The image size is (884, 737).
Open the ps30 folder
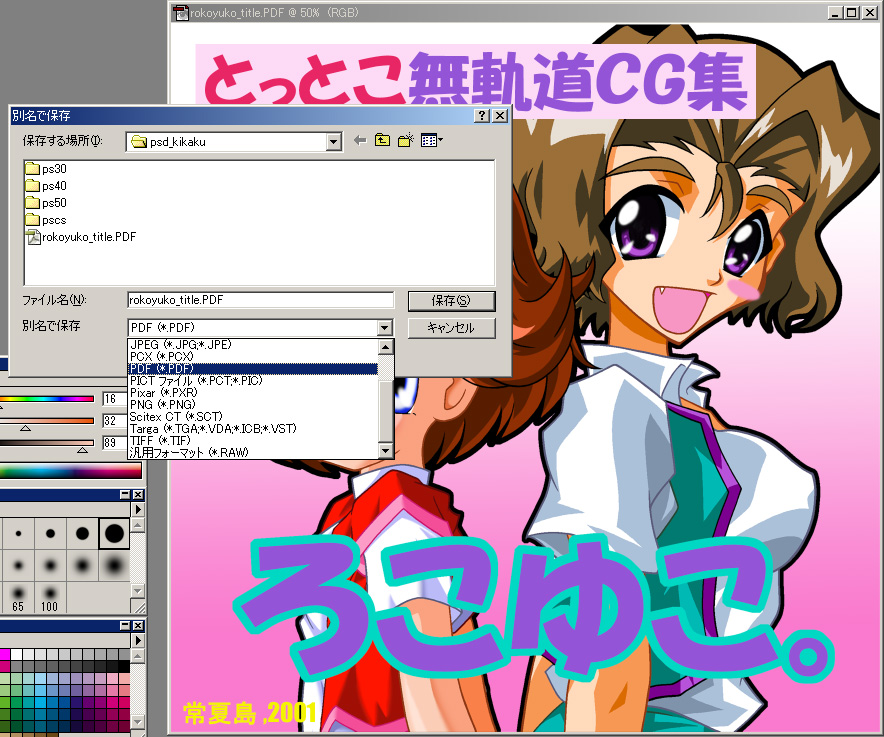[x=46, y=169]
